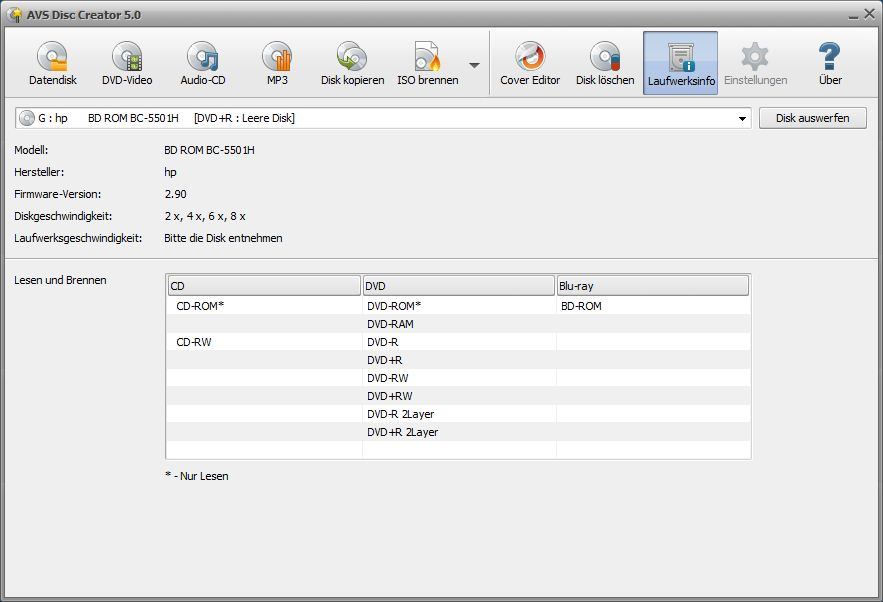
Task: Click the disk speeds 2 x, 4 x, 6 x, 8 x
Action: point(205,216)
